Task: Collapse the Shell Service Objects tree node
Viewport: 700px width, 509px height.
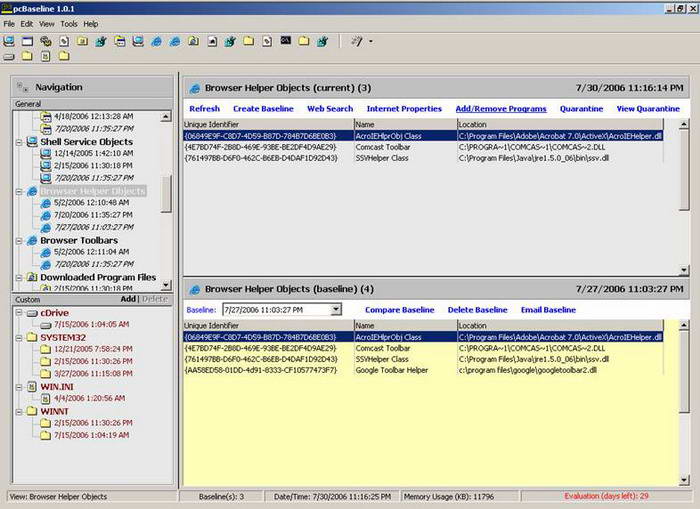Action: tap(19, 142)
